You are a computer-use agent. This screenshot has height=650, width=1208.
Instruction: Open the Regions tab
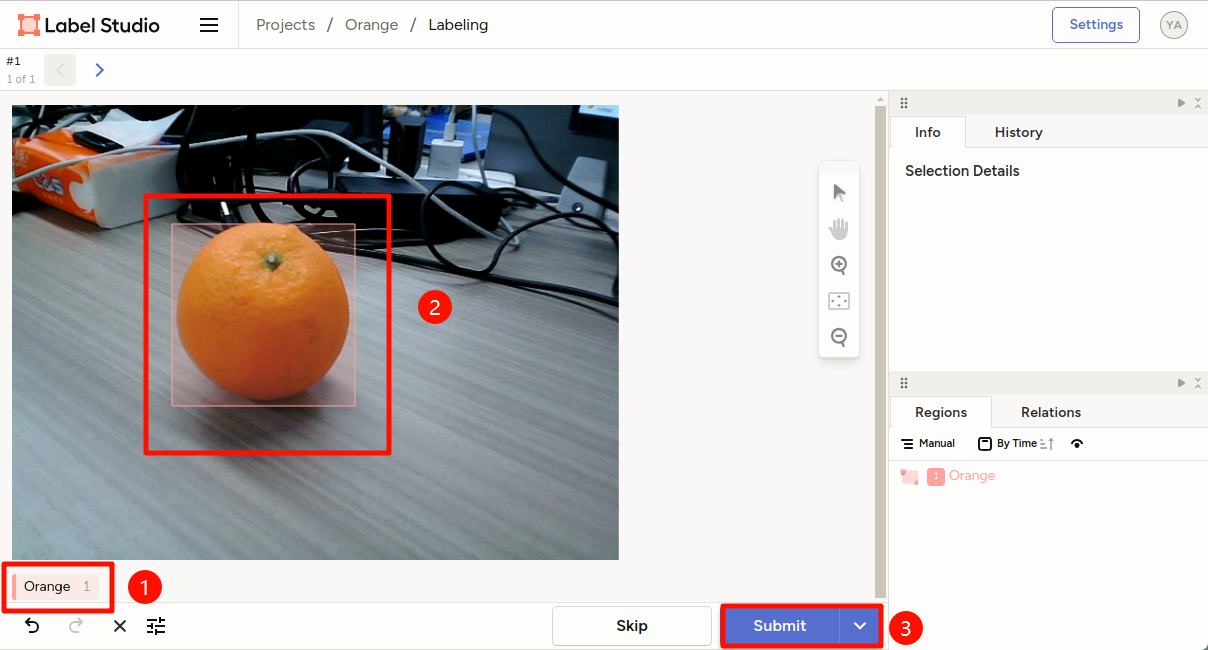pos(941,412)
